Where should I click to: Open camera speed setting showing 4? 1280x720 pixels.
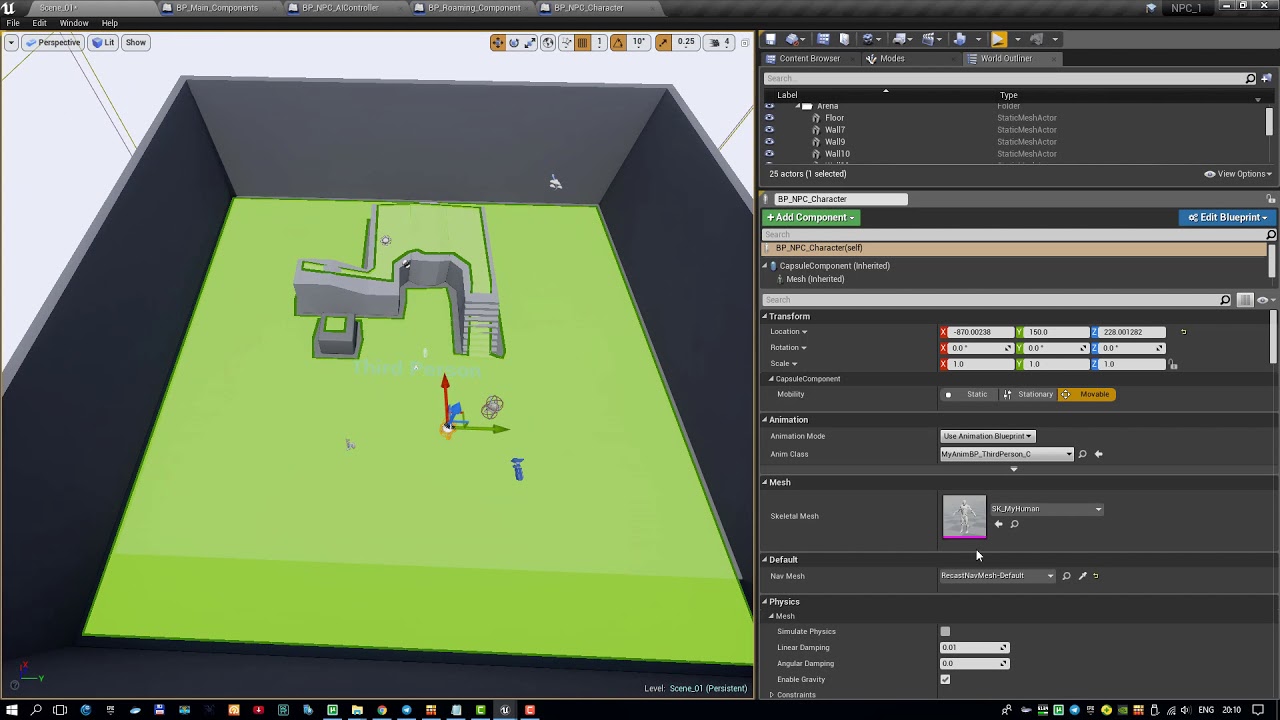720,42
